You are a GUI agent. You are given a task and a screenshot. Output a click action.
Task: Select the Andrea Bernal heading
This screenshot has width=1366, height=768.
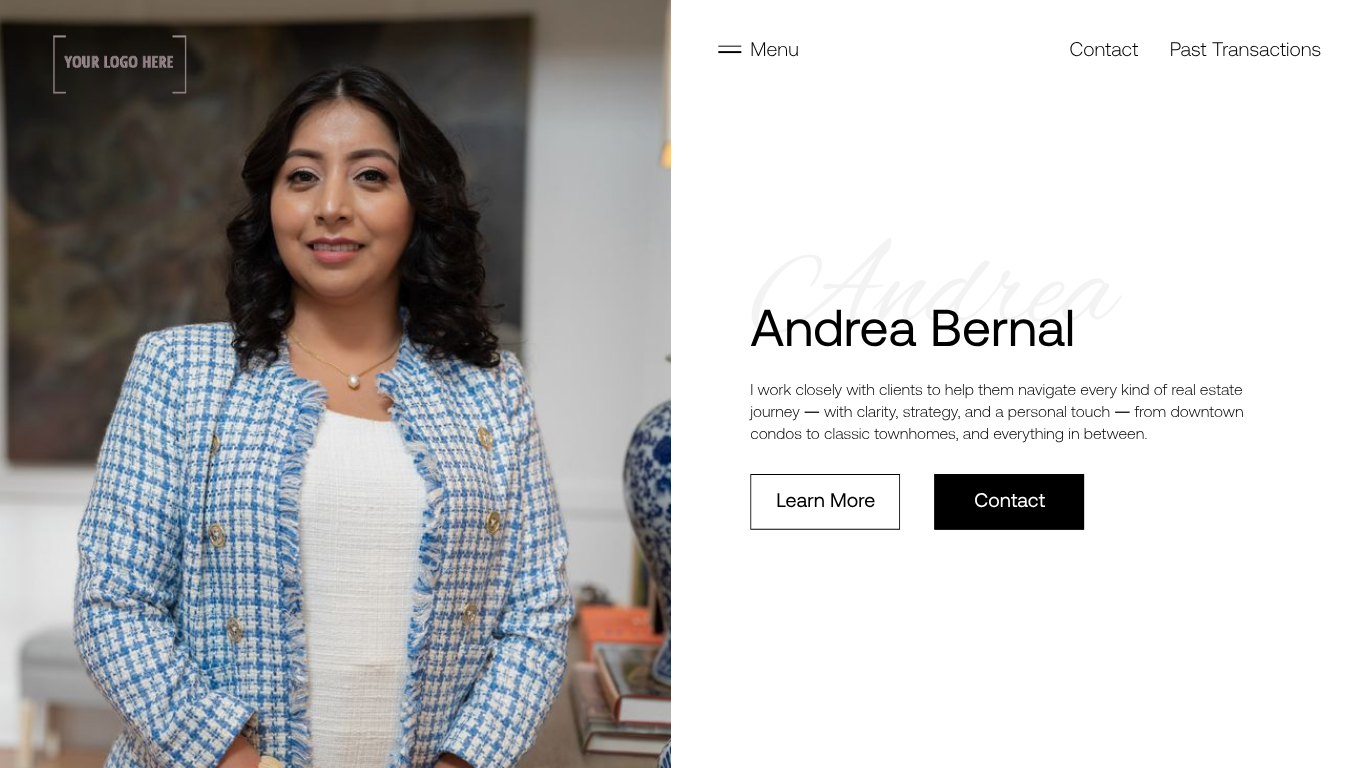(912, 329)
